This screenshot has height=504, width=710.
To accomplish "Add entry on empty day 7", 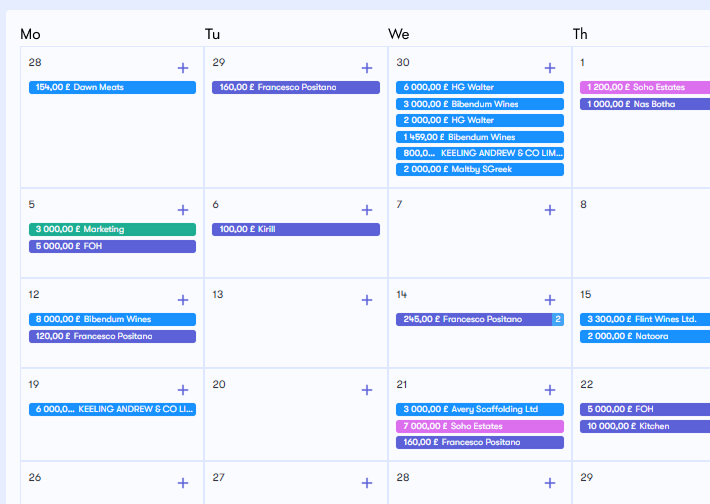I will (549, 210).
